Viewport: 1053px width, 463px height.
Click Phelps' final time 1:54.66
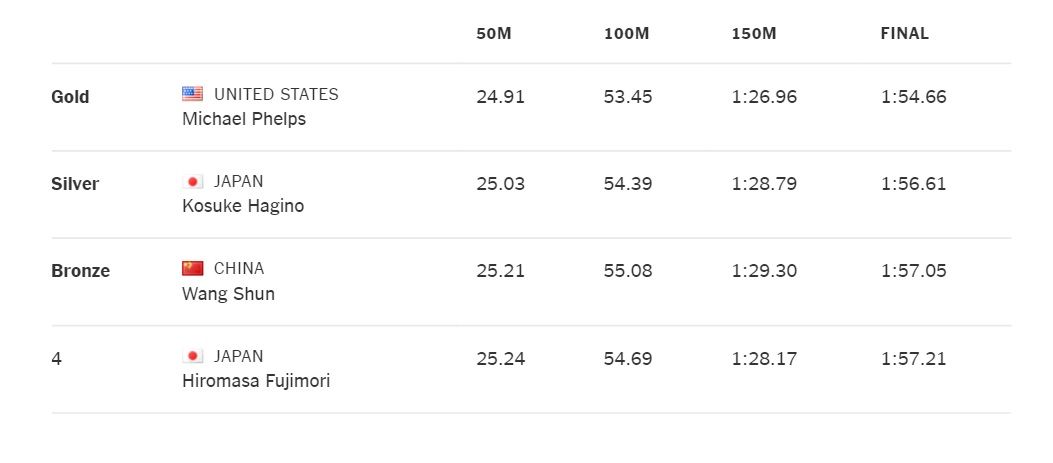[x=913, y=97]
